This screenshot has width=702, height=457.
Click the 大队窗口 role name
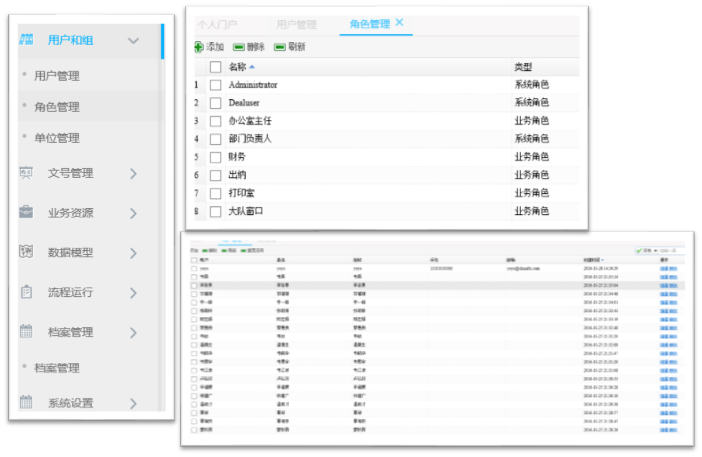246,211
